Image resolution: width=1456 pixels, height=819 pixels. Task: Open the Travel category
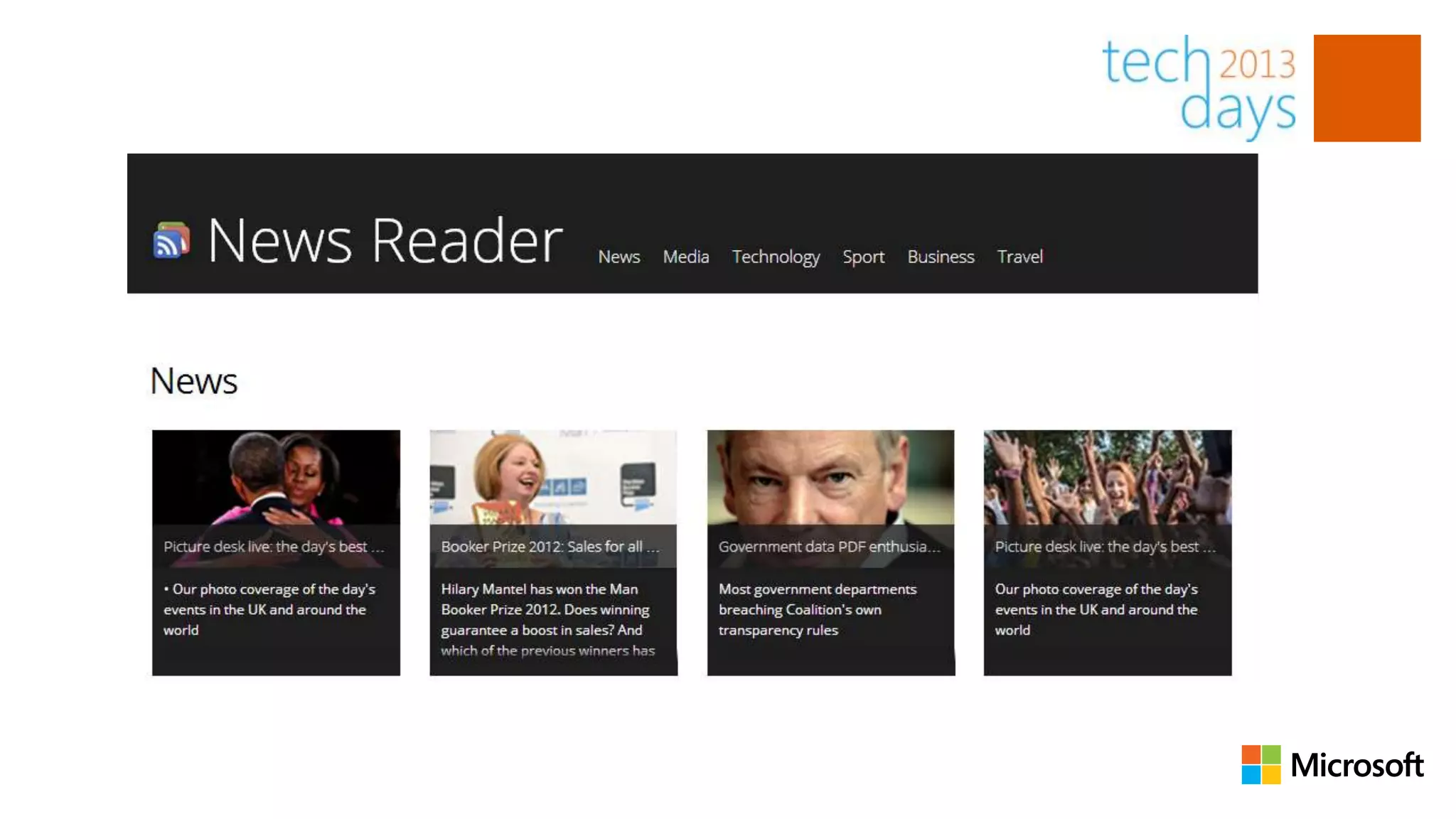tap(1019, 257)
